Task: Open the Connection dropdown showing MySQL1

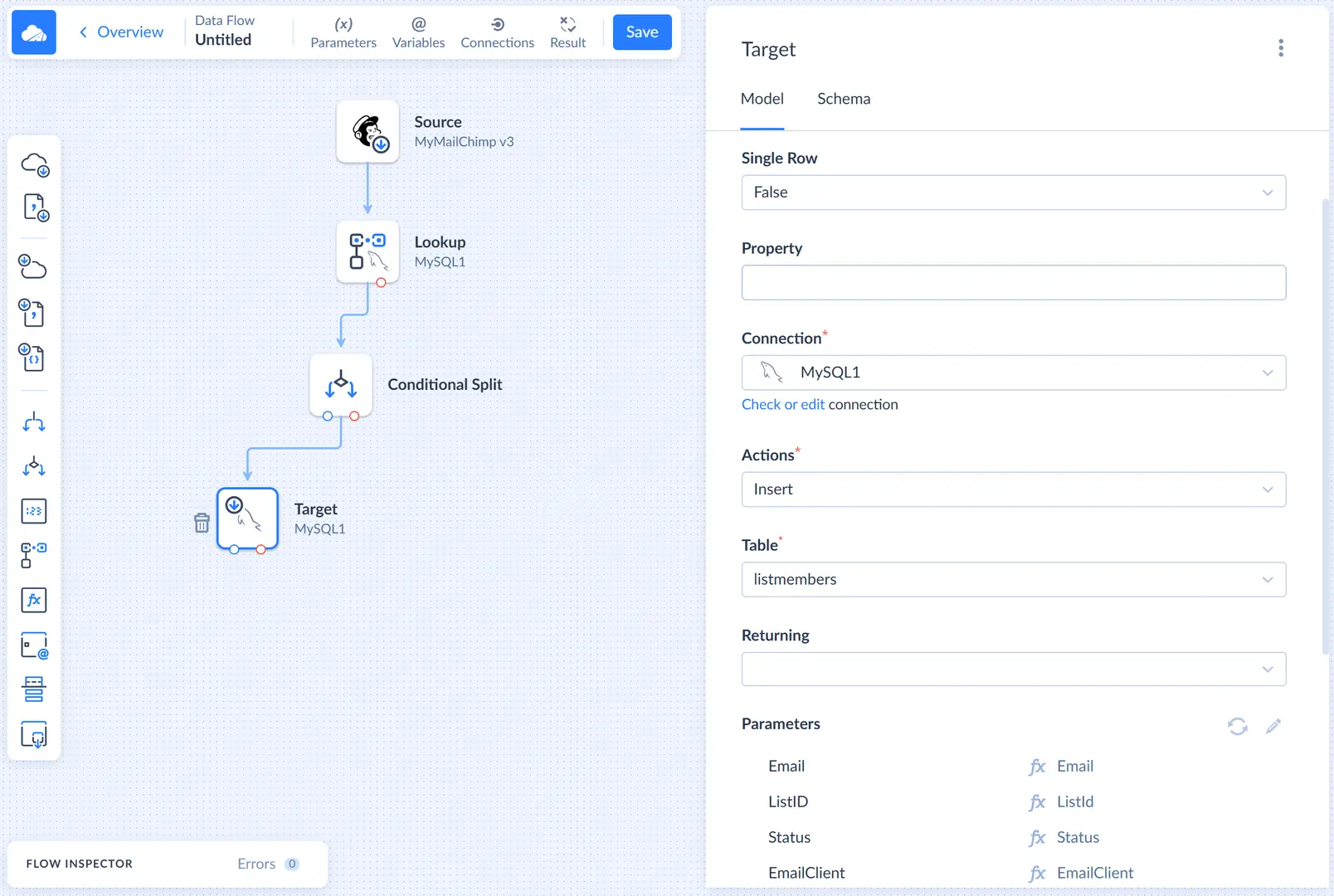Action: pyautogui.click(x=1014, y=373)
